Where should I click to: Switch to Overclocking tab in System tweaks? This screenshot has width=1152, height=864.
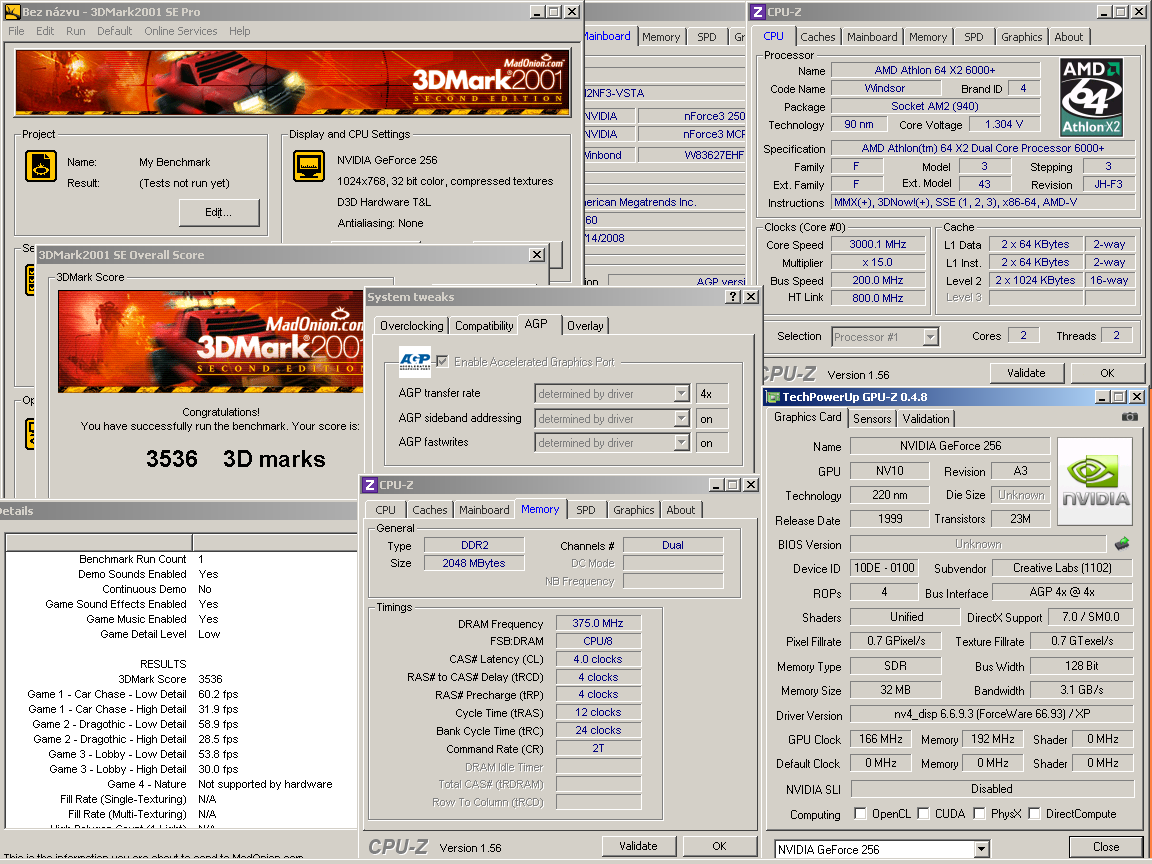[x=411, y=325]
